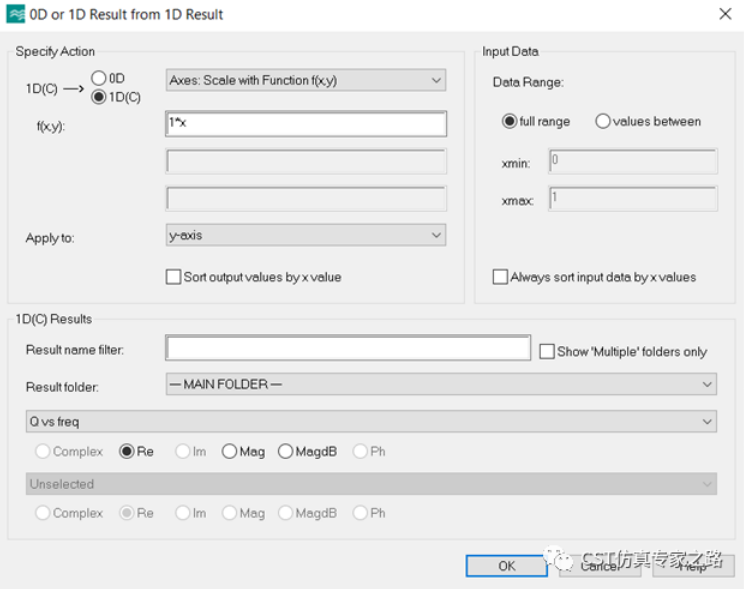Open the Result folder MAIN FOLDER dropdown
744x589 pixels.
coord(441,384)
